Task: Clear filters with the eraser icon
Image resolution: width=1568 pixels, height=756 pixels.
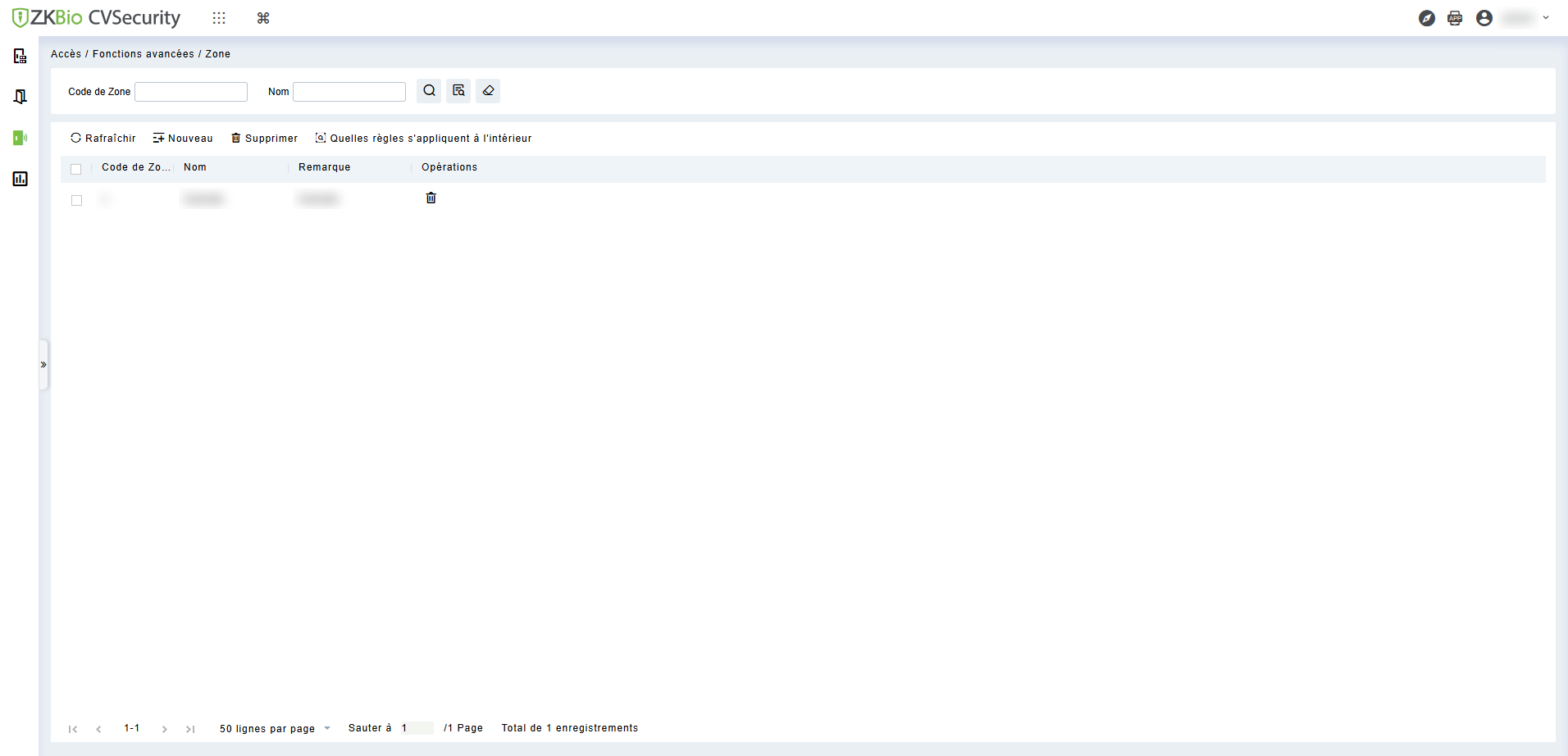Action: tap(488, 91)
